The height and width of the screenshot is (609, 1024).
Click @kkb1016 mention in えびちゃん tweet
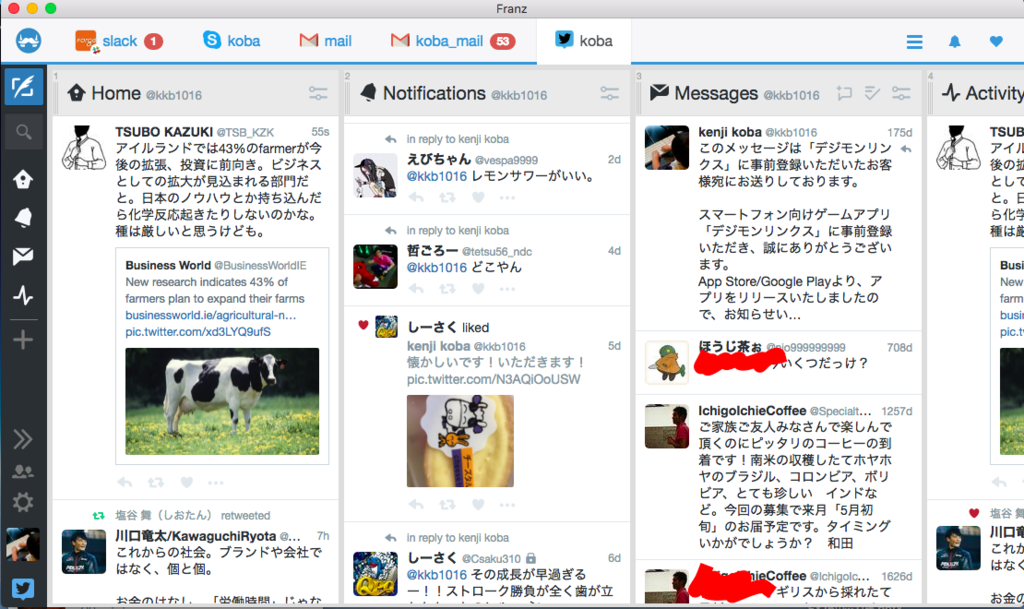pos(437,176)
